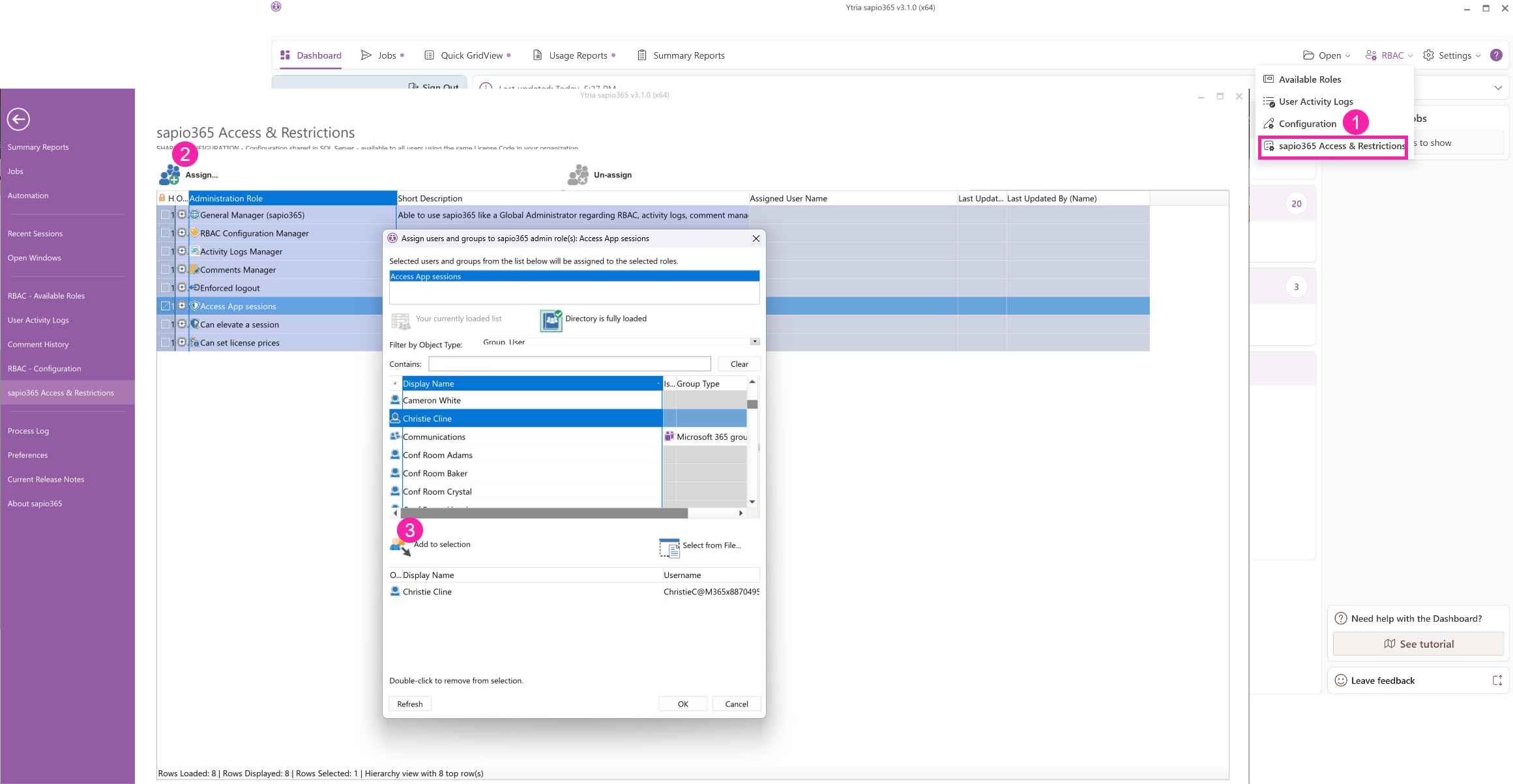Select User Activity Logs in the RBAC menu
1513x784 pixels.
click(x=1315, y=102)
